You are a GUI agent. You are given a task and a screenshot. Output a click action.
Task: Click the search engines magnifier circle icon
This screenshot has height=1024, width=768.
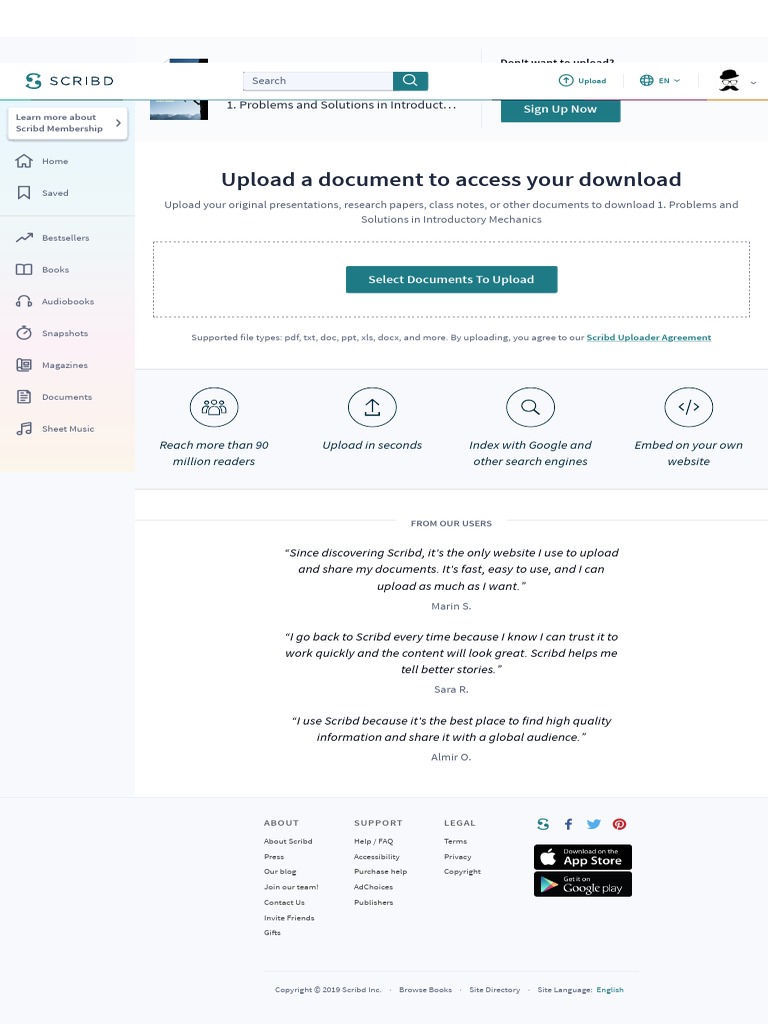click(x=530, y=407)
